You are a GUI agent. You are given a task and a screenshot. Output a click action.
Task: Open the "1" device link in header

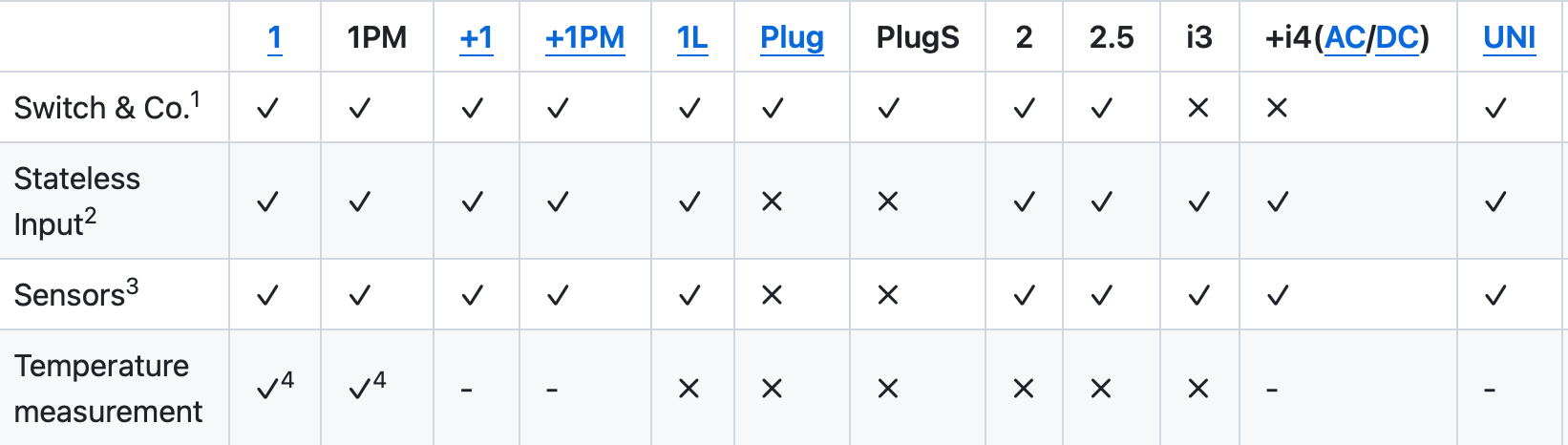click(274, 37)
